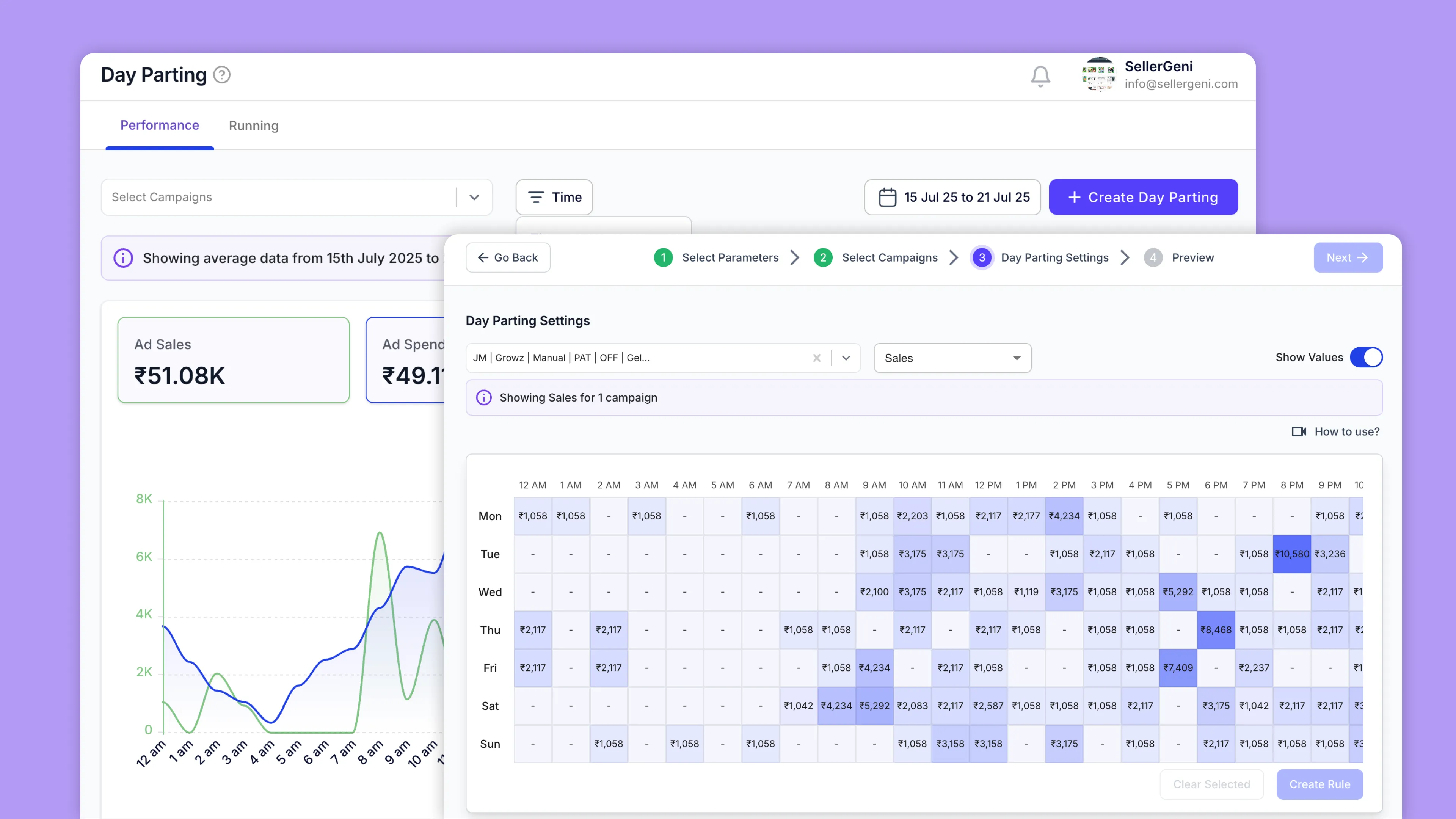
Task: Click the video camera icon for How to use
Action: [x=1299, y=432]
